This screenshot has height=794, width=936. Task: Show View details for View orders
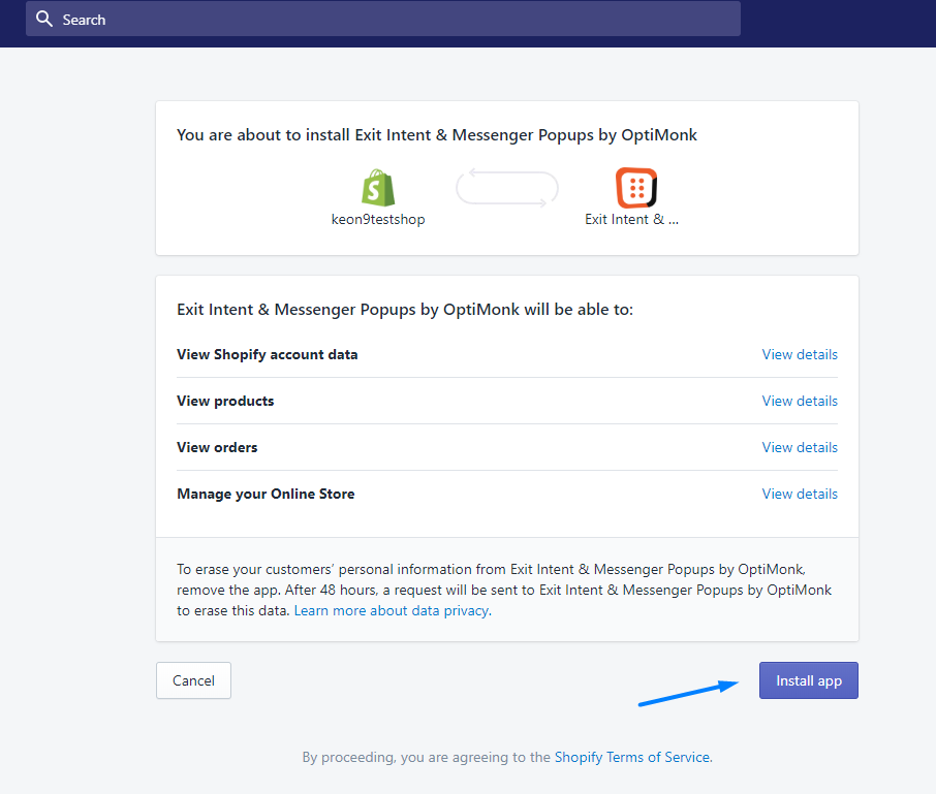799,447
